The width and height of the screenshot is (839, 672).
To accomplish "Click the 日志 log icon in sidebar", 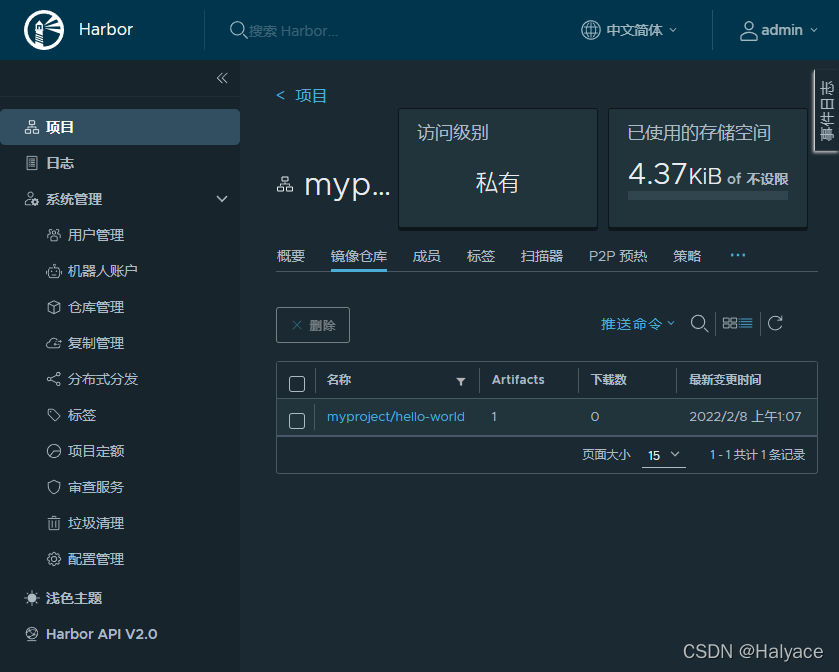I will click(x=32, y=163).
